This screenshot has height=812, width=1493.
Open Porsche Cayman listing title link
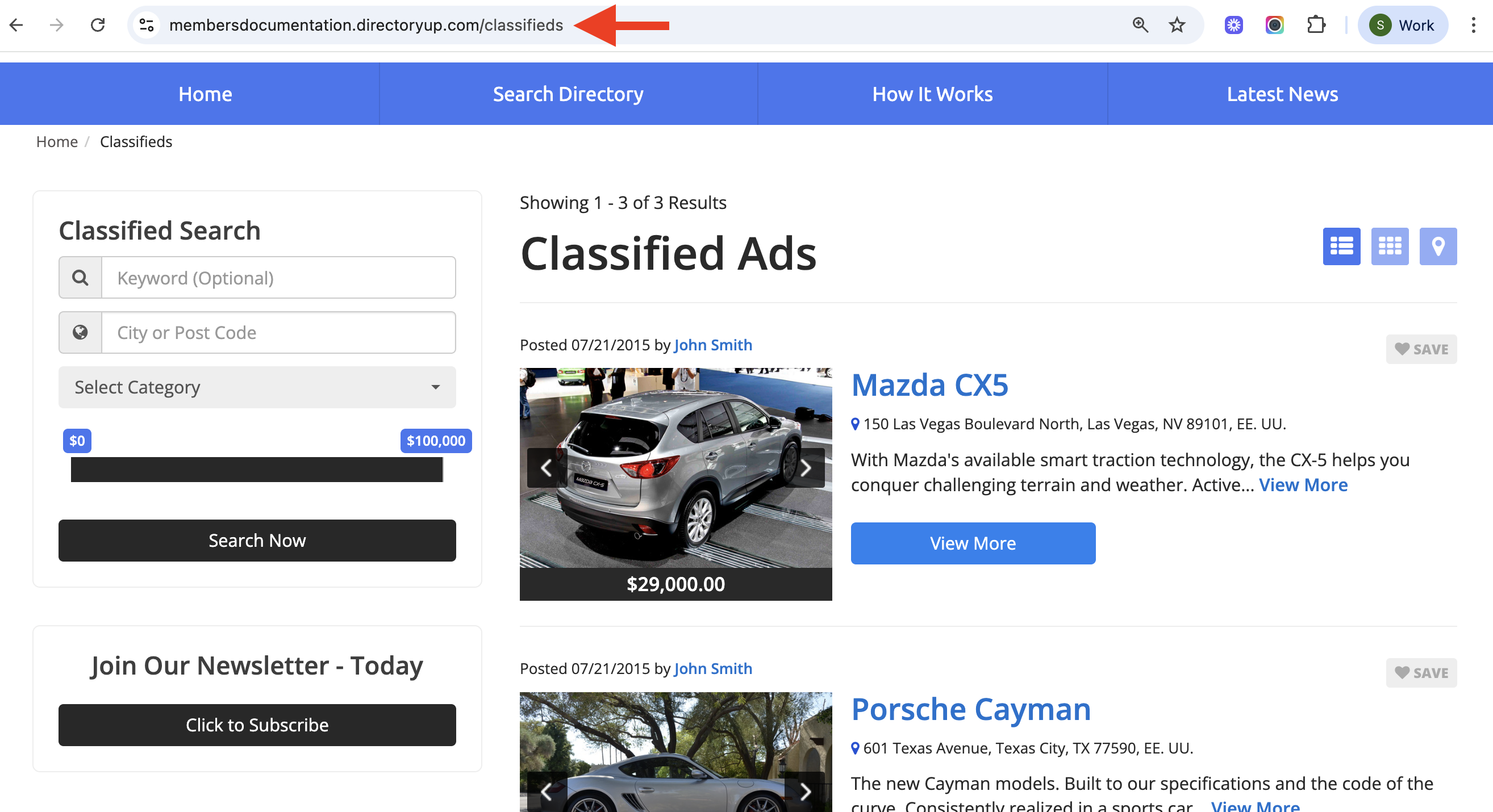coord(970,709)
